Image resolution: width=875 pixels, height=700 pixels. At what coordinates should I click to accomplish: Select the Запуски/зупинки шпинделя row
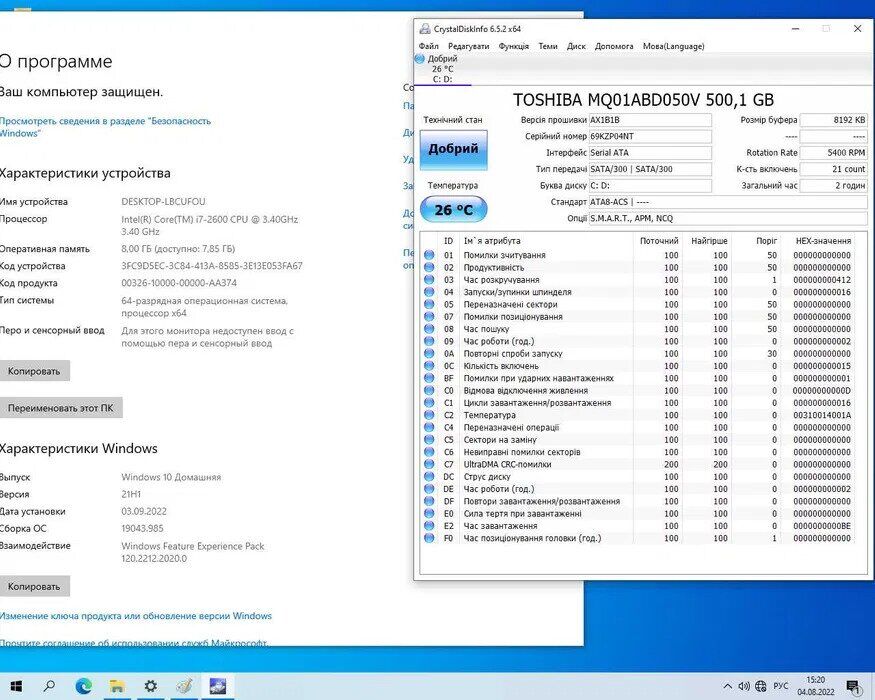pos(638,292)
